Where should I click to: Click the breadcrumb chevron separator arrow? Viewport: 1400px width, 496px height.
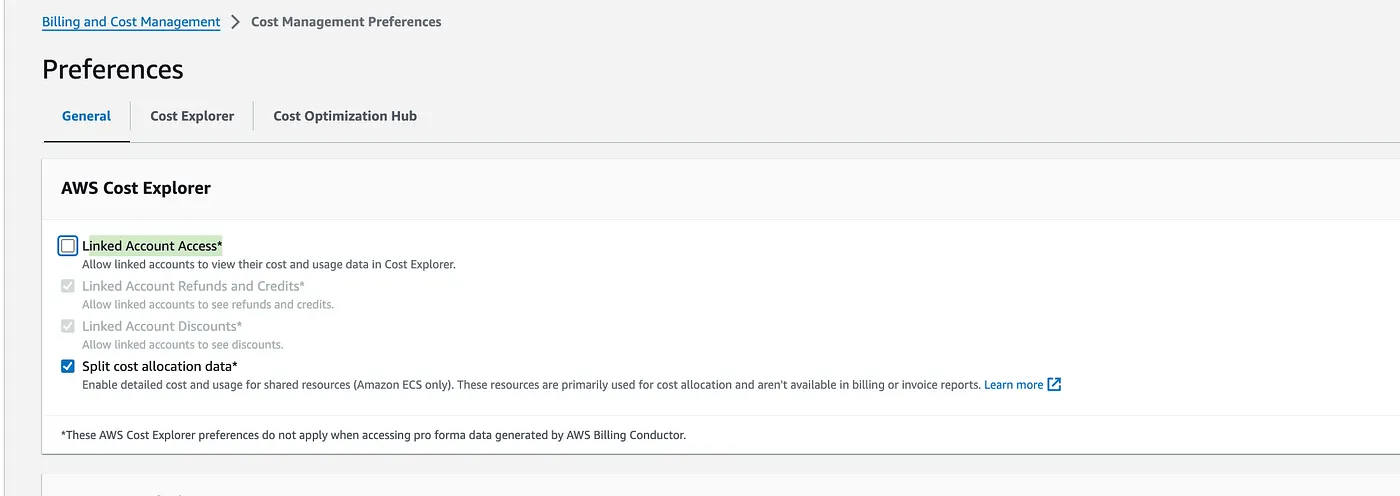[x=236, y=22]
